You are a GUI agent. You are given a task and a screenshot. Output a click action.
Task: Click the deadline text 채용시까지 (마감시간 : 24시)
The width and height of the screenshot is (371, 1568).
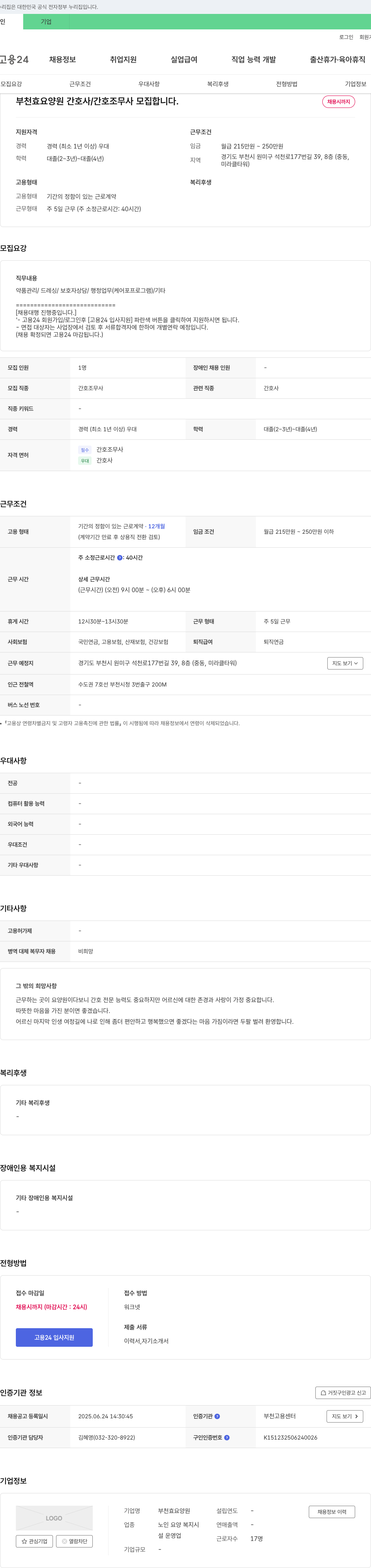coord(51,1307)
